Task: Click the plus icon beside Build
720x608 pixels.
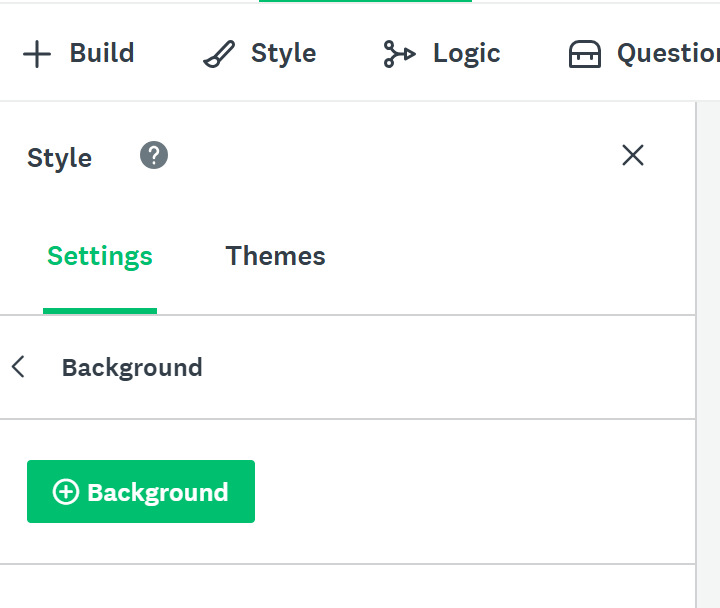Action: (37, 54)
